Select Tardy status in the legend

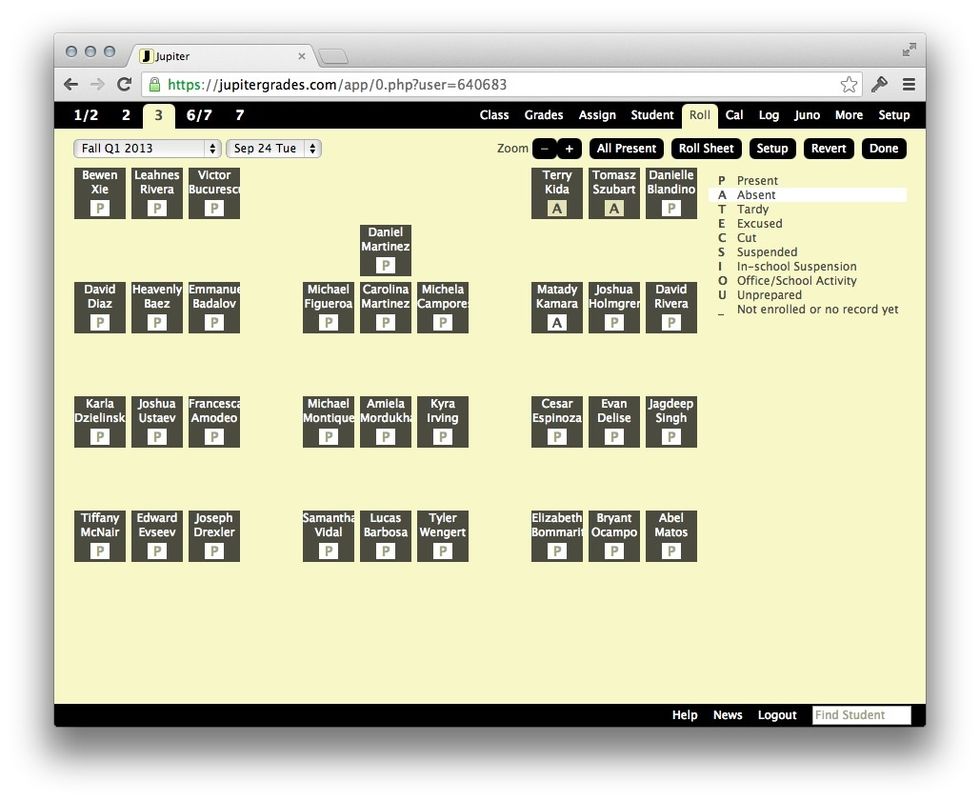tap(752, 210)
